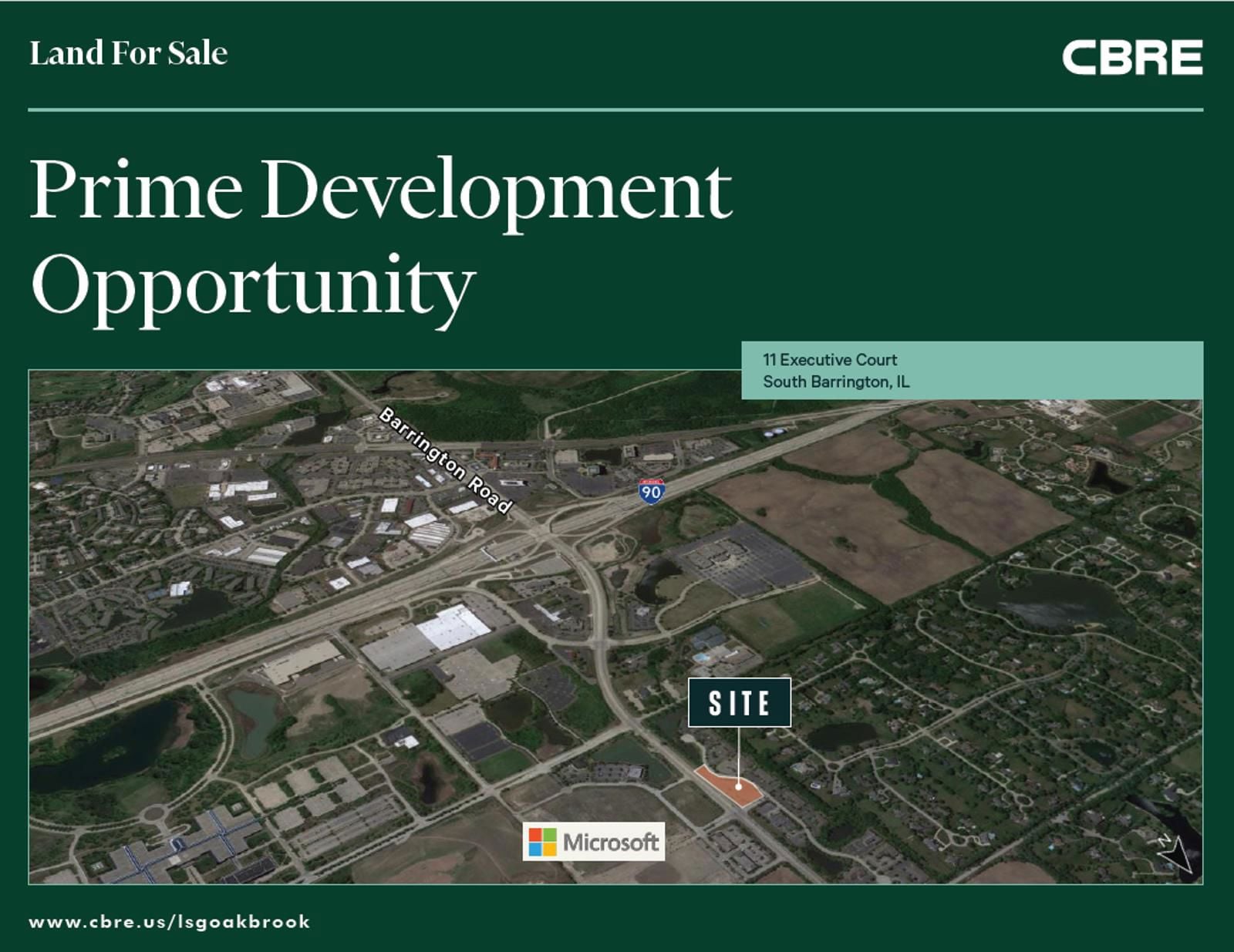The height and width of the screenshot is (952, 1234).
Task: Click the Barrington Road street label
Action: [446, 461]
